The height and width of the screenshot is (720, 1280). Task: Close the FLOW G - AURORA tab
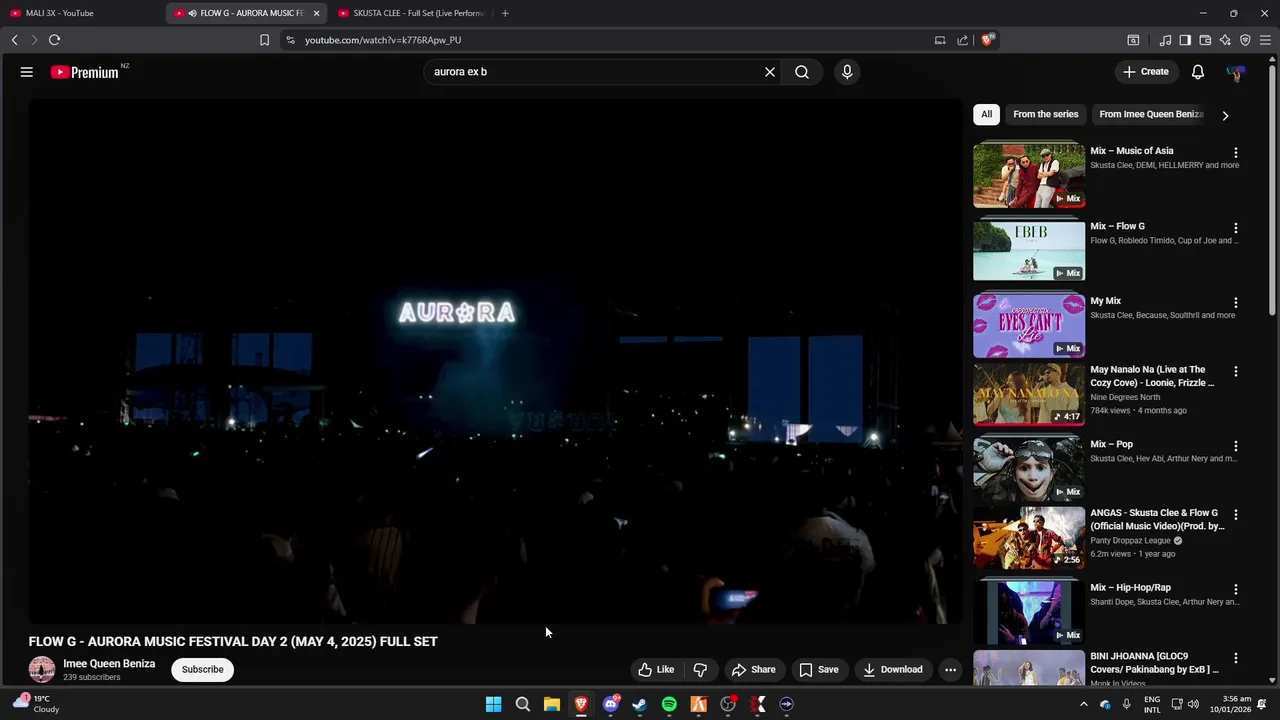pyautogui.click(x=316, y=13)
